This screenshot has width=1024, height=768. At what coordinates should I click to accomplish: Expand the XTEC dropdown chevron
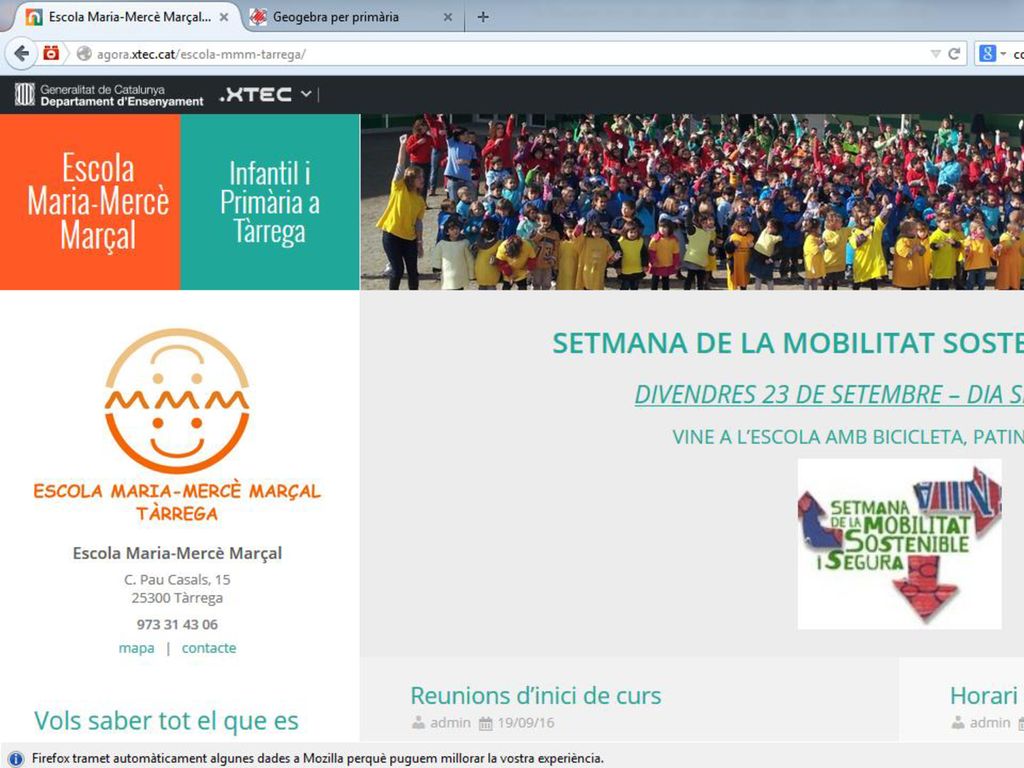tap(306, 94)
